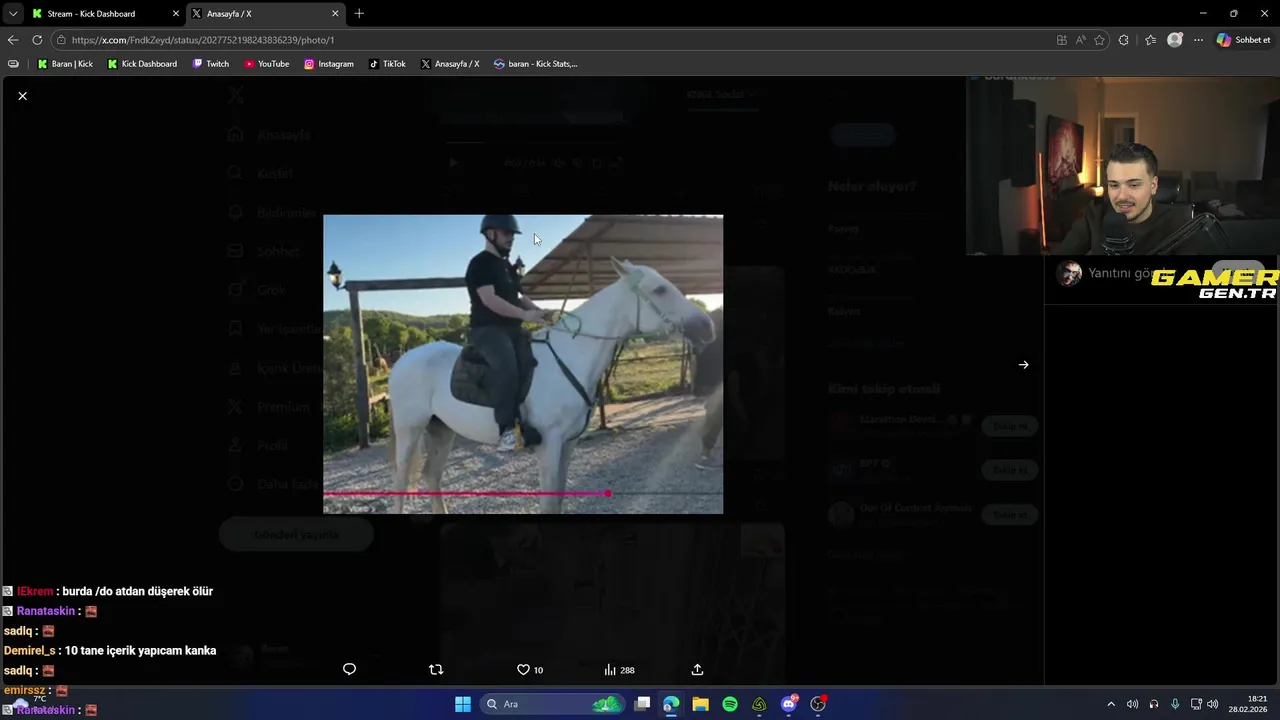The height and width of the screenshot is (720, 1280).
Task: Close the photo viewer with the X
Action: (x=22, y=96)
